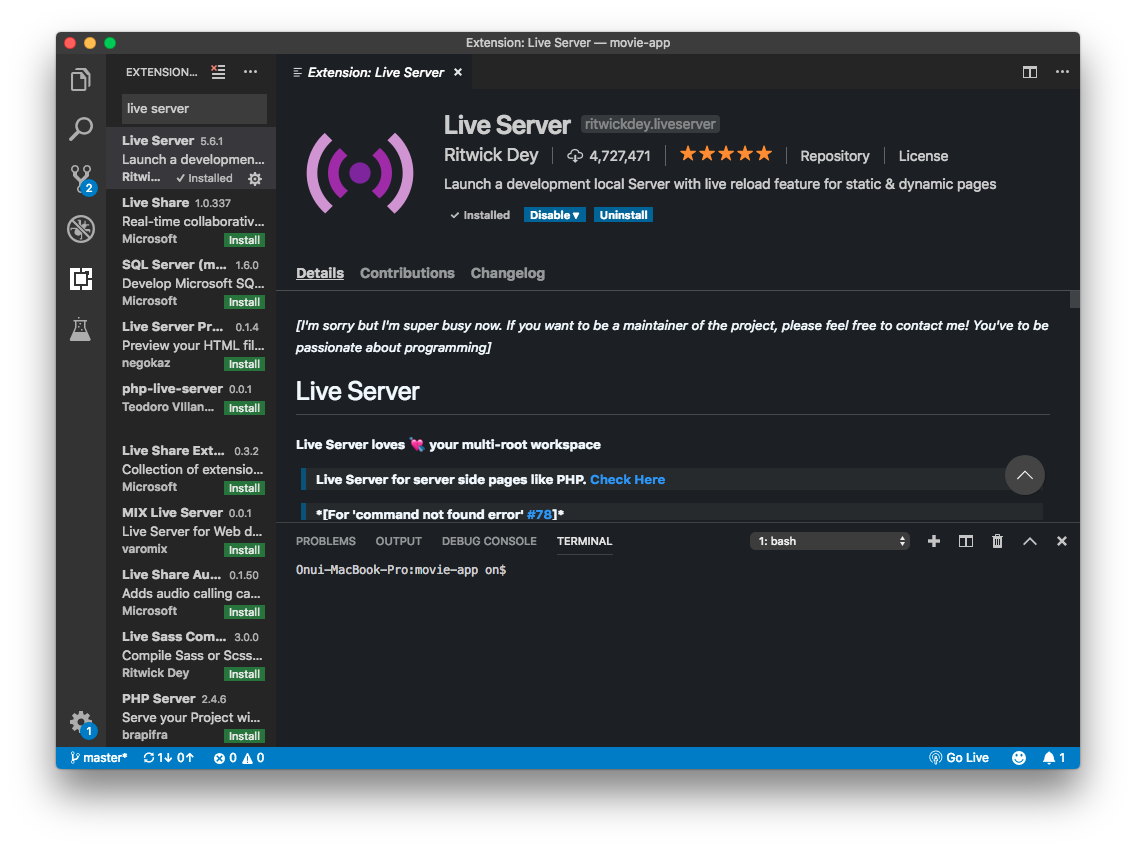Click the Go Live status bar item
Screen dimensions: 1136x849
point(958,758)
